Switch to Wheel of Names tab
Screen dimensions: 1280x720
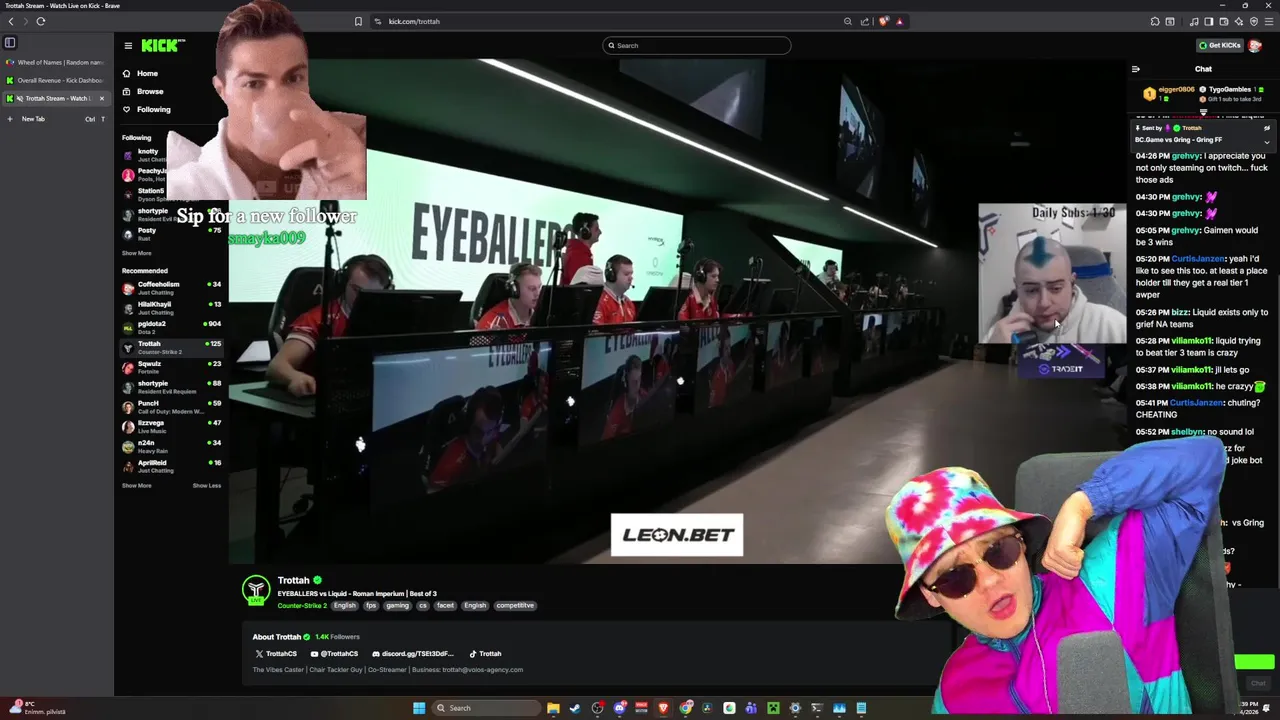[57, 62]
